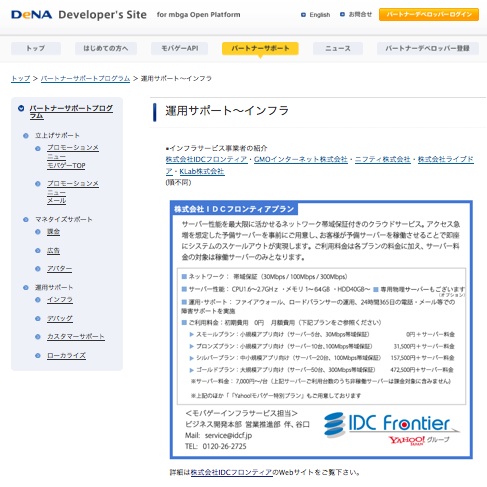
Task: Open the お問合せ contact link
Action: pyautogui.click(x=360, y=14)
